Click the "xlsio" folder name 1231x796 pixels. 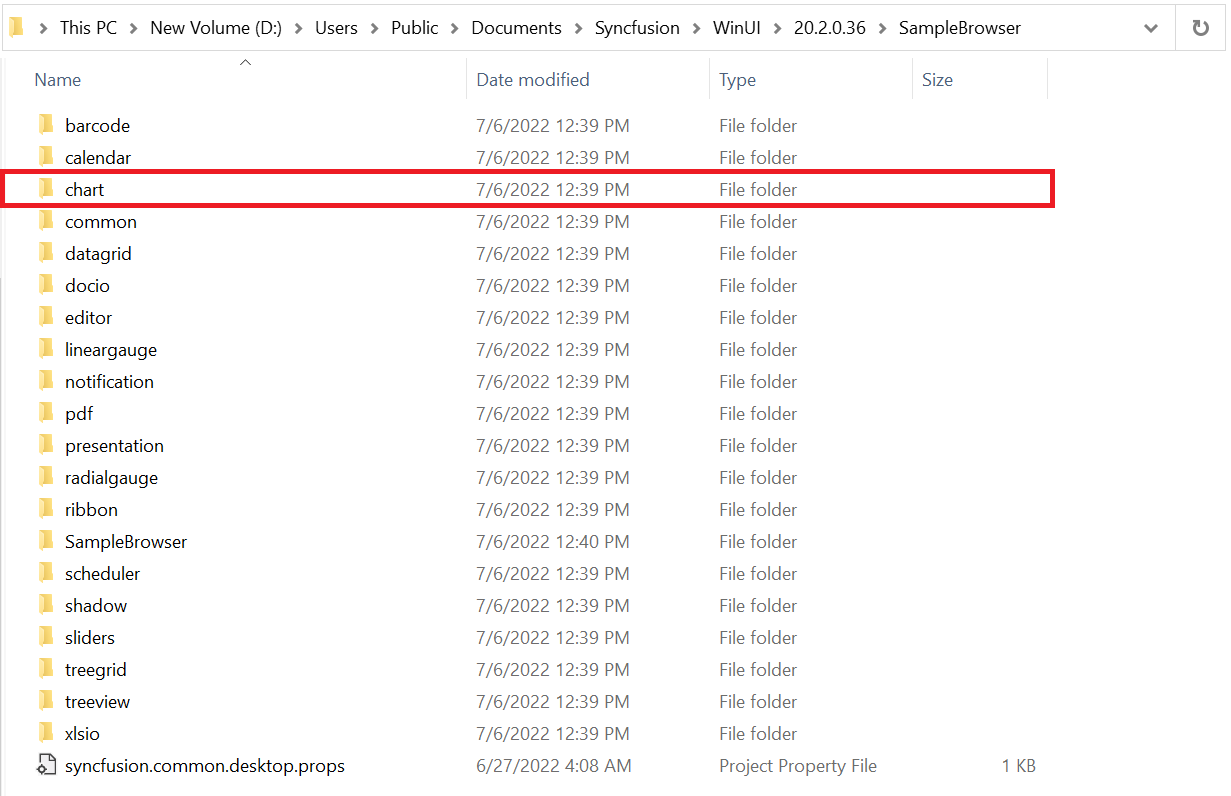[x=82, y=734]
